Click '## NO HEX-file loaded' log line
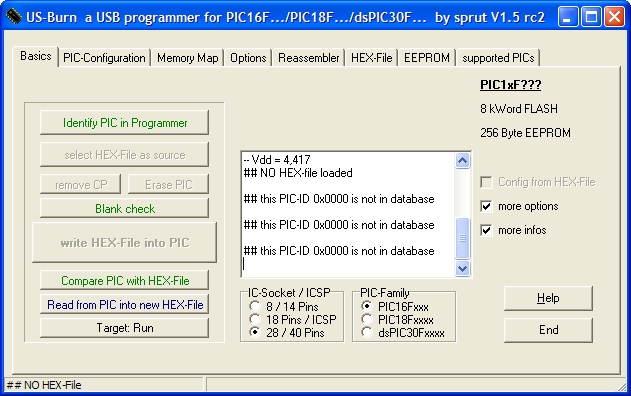 coord(298,173)
